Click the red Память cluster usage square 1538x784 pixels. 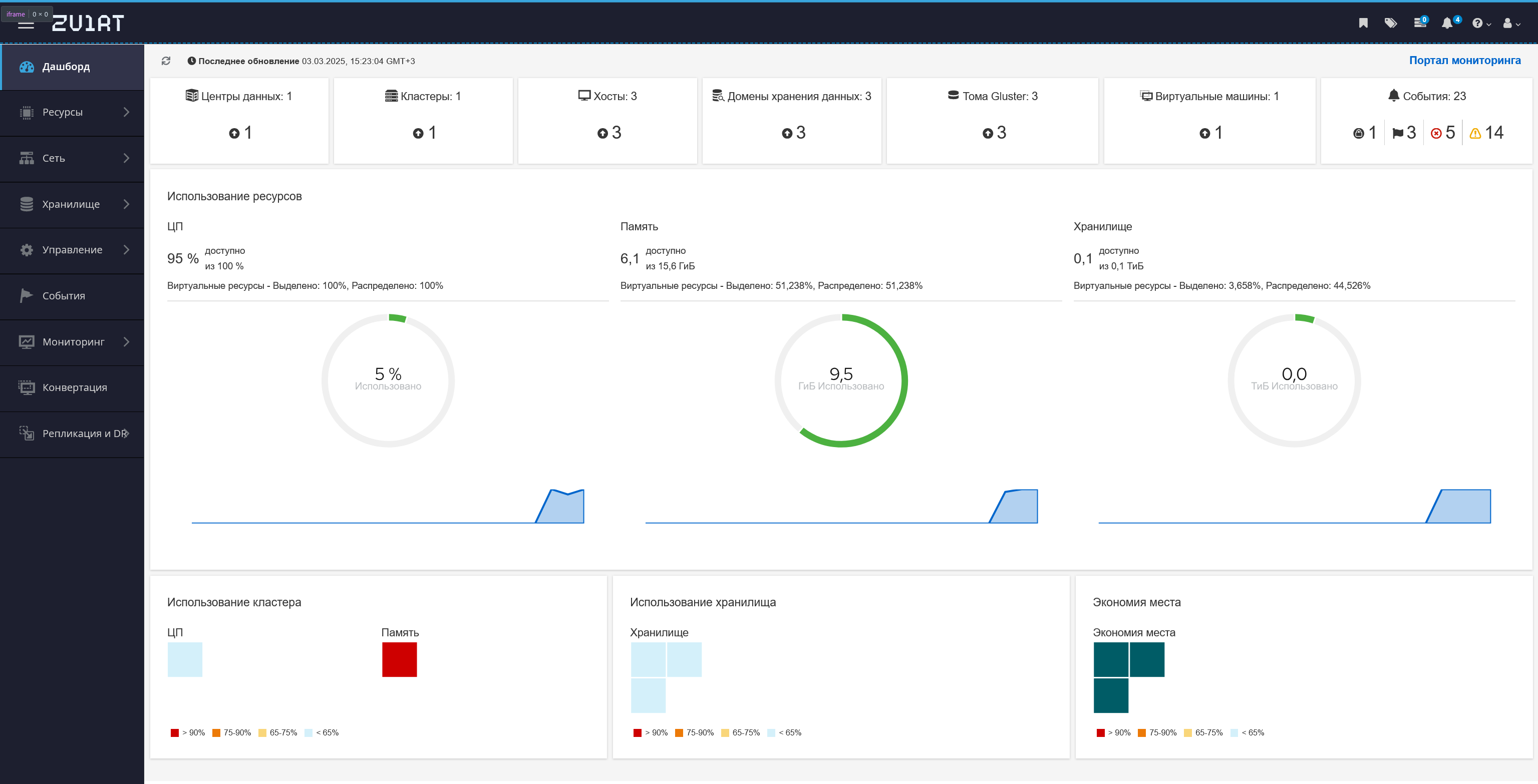pos(400,659)
